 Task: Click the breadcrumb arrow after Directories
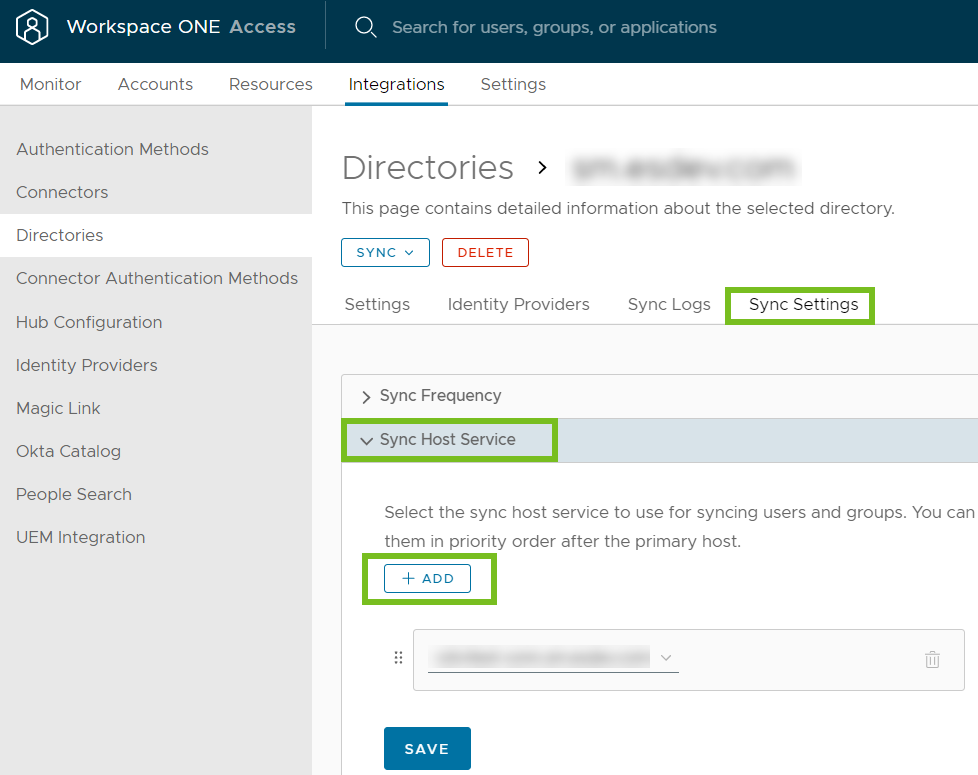point(543,168)
